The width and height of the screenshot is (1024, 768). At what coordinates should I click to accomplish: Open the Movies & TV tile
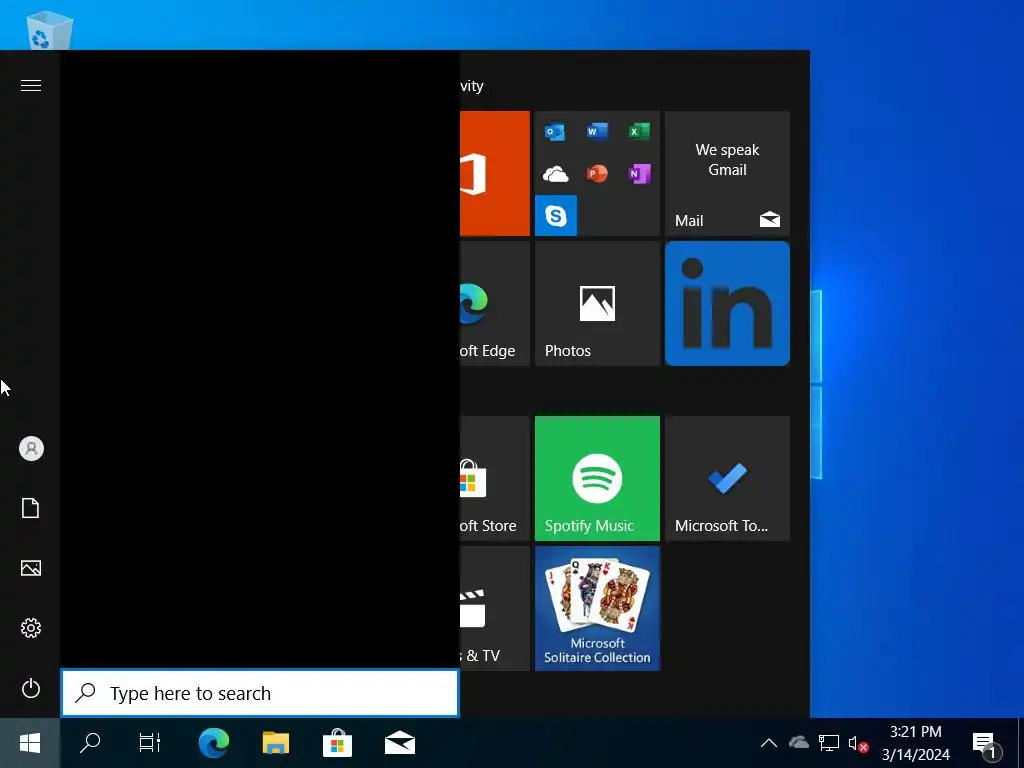click(494, 608)
